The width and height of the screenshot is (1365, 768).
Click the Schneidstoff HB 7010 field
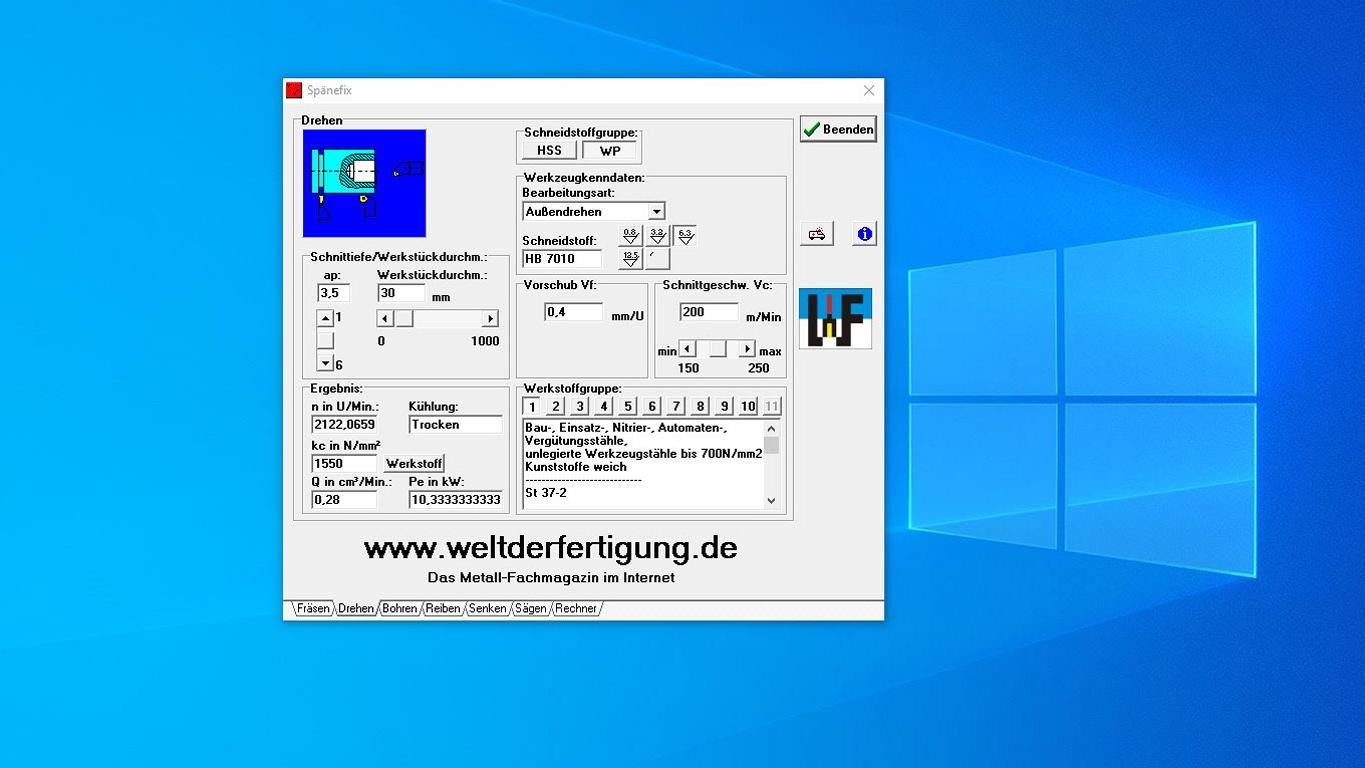click(562, 259)
